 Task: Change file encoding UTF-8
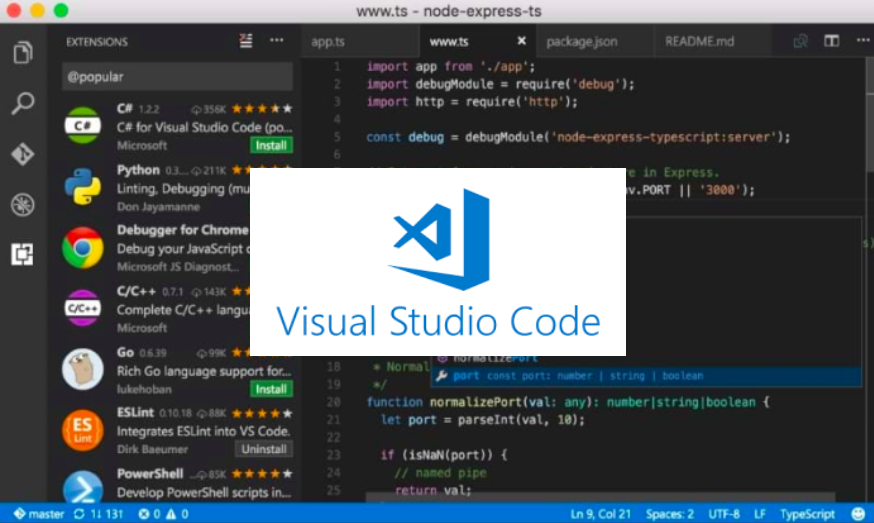tap(724, 514)
